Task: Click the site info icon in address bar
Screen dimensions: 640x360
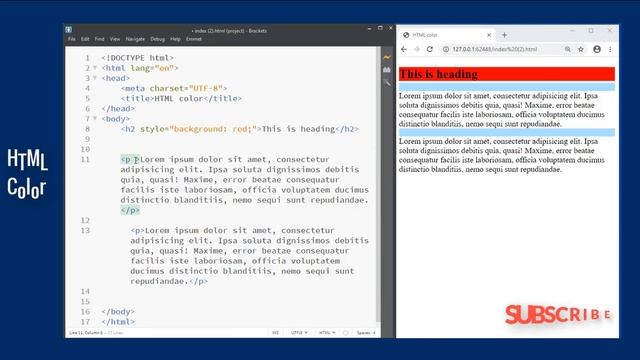Action: tap(446, 49)
